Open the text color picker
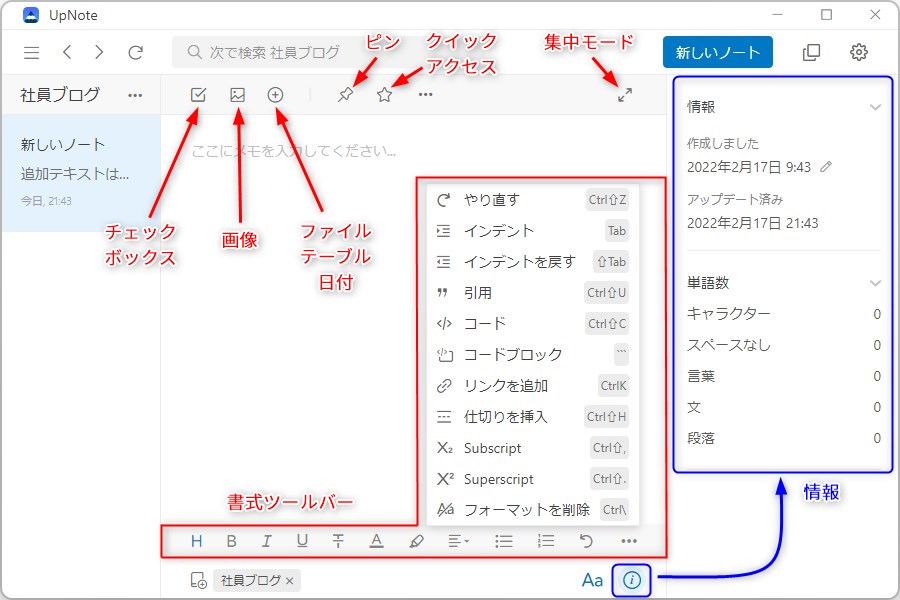 [377, 541]
